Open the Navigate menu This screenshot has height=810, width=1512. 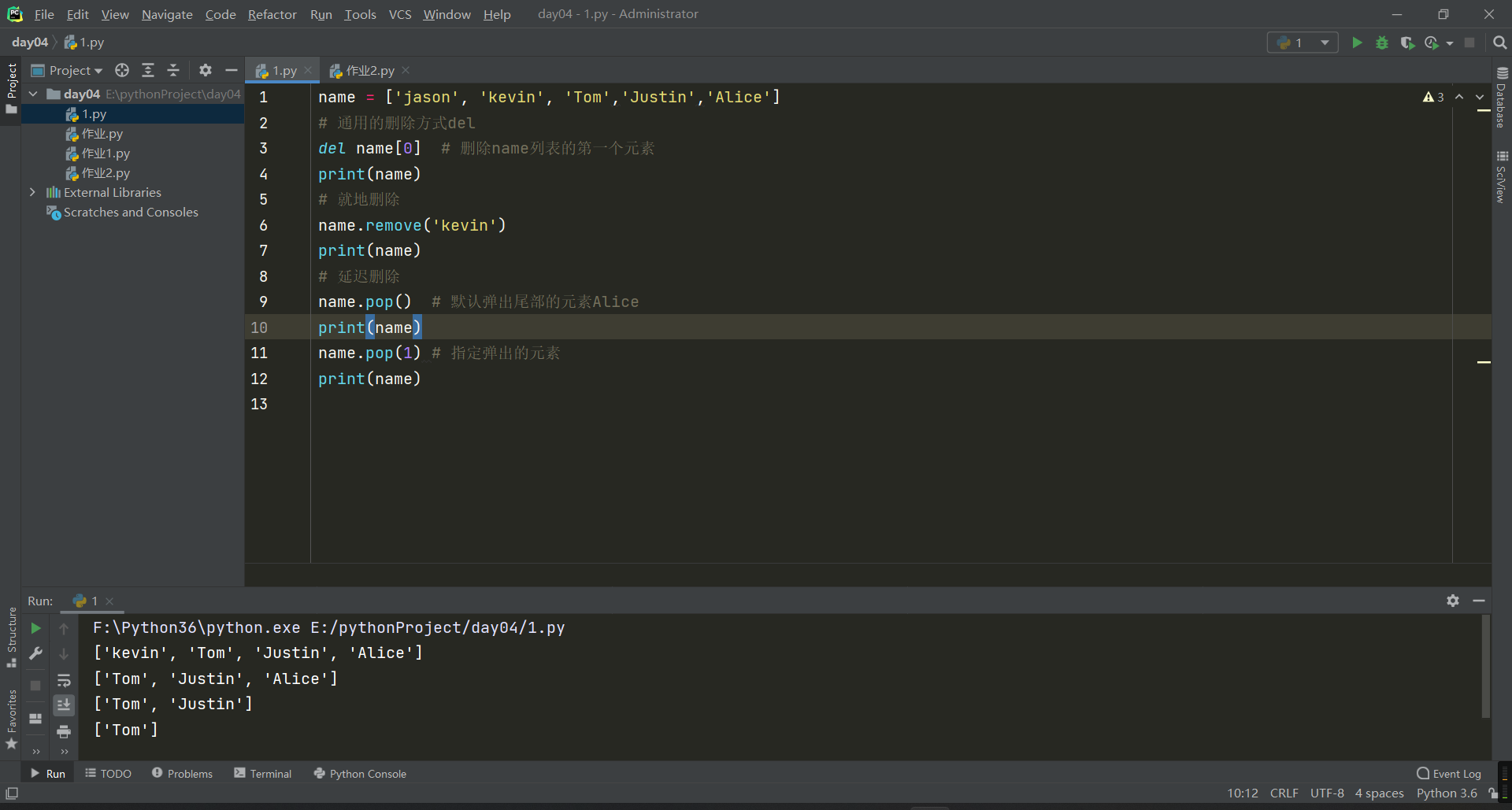(x=167, y=14)
